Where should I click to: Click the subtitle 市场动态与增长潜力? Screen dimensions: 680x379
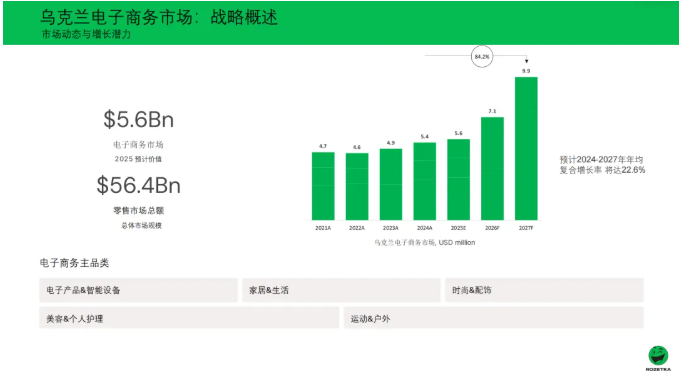(86, 34)
